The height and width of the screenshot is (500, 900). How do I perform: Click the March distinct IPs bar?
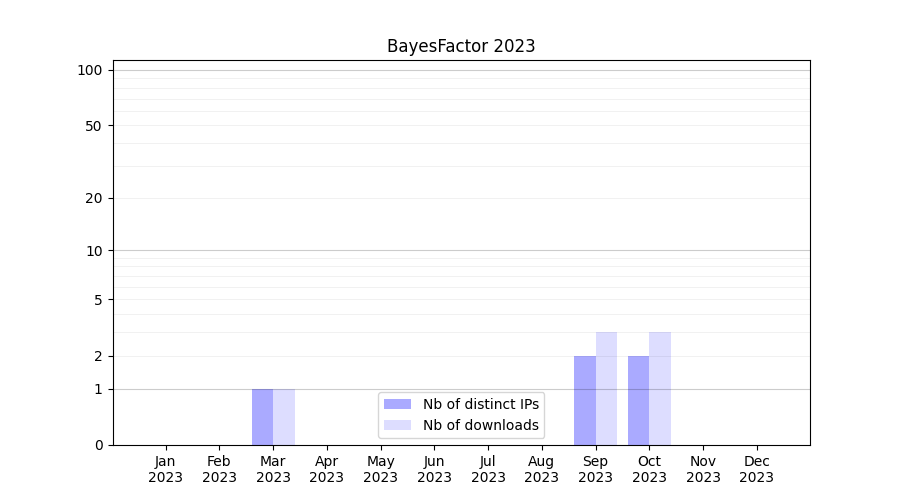click(262, 417)
